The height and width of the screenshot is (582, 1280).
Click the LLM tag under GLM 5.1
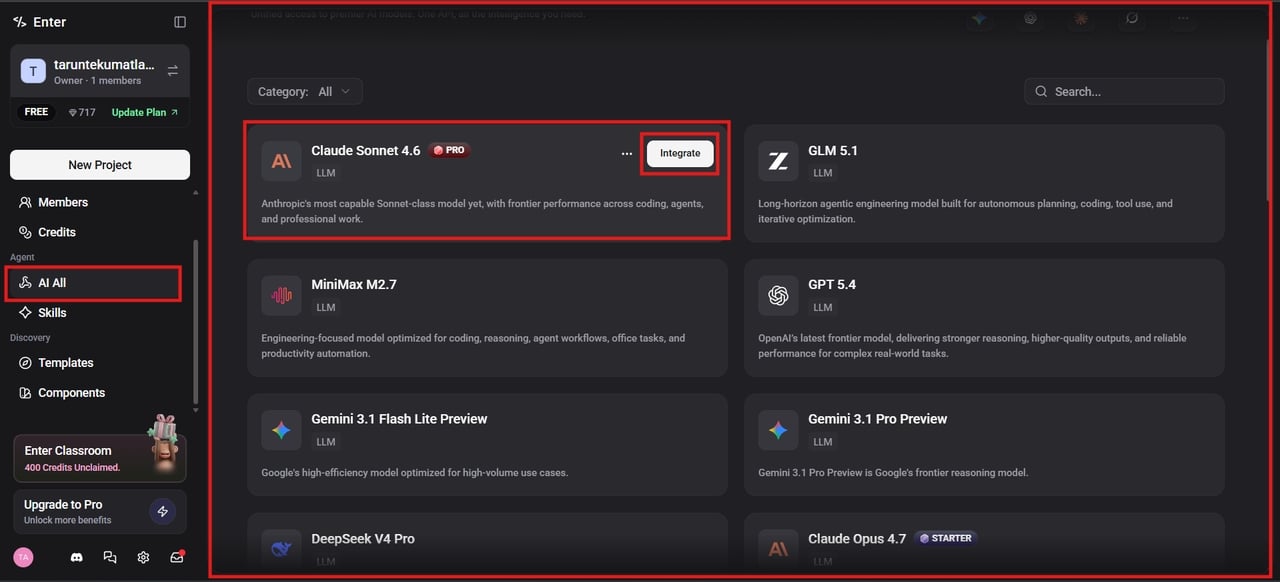[823, 173]
